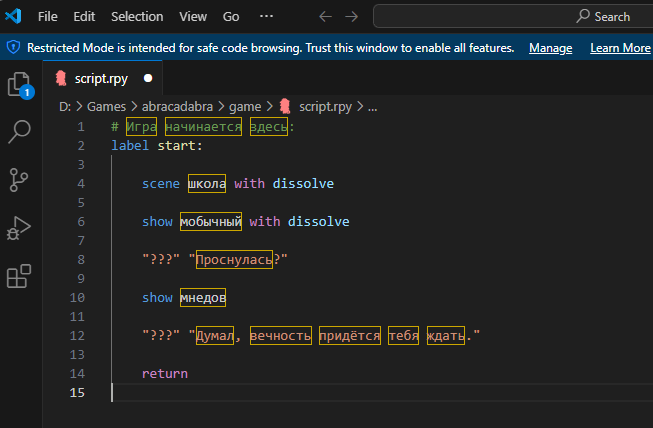Click the Games breadcrumb folder
This screenshot has height=428, width=653.
pos(106,107)
